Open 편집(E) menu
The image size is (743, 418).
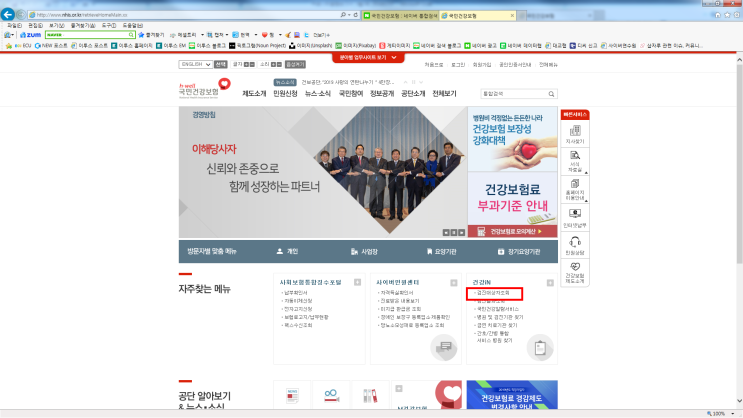coord(36,26)
